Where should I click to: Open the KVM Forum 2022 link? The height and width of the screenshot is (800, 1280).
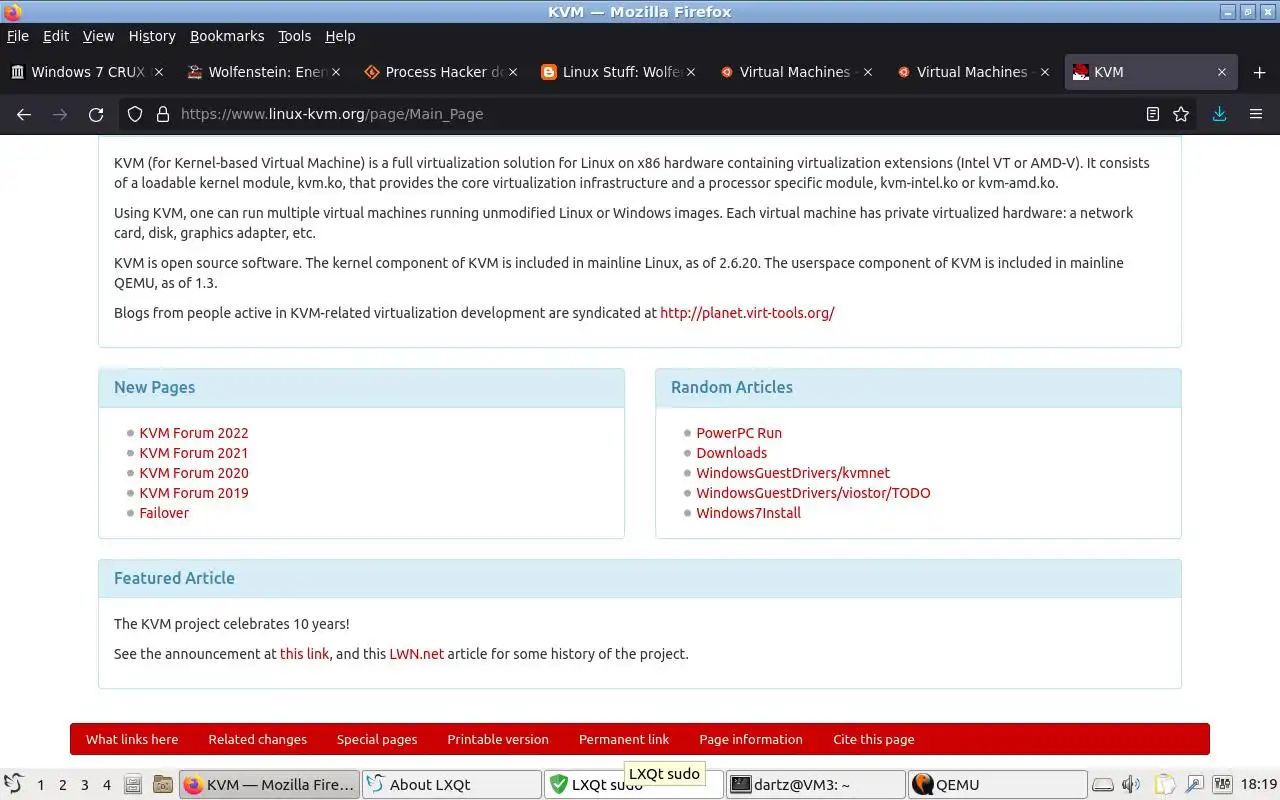click(194, 433)
